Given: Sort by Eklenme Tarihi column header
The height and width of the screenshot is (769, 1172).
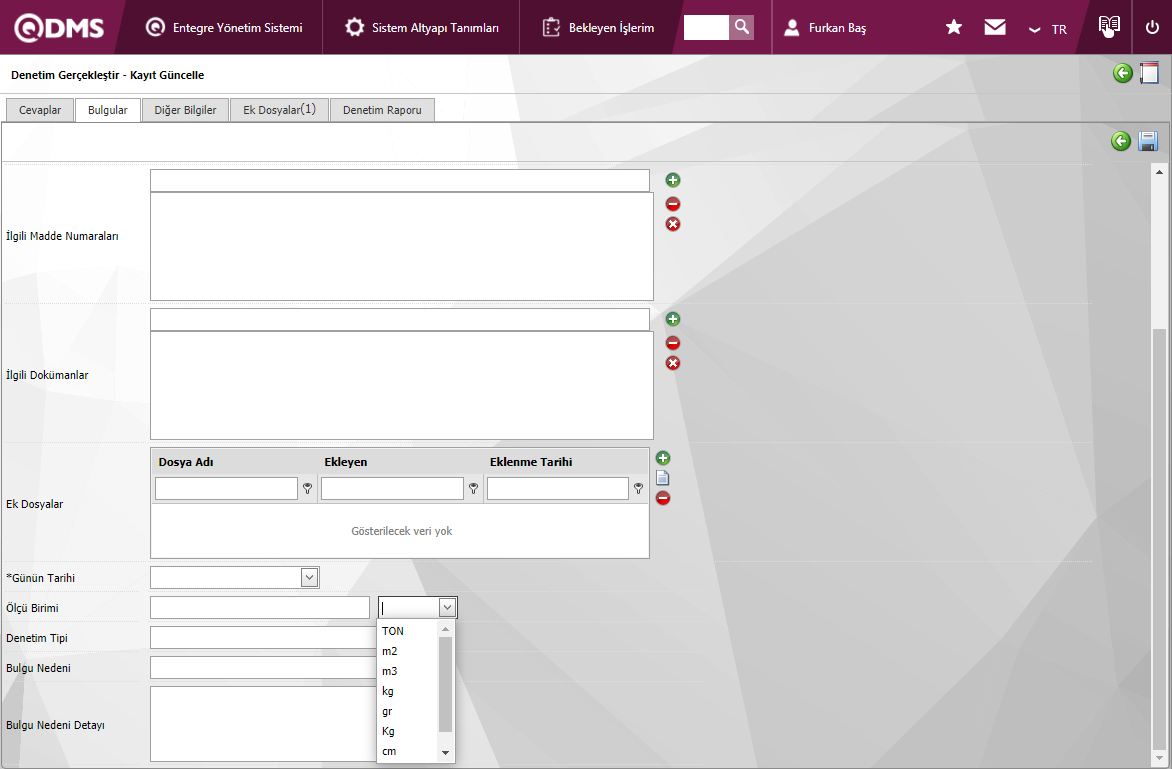Looking at the screenshot, I should coord(531,462).
